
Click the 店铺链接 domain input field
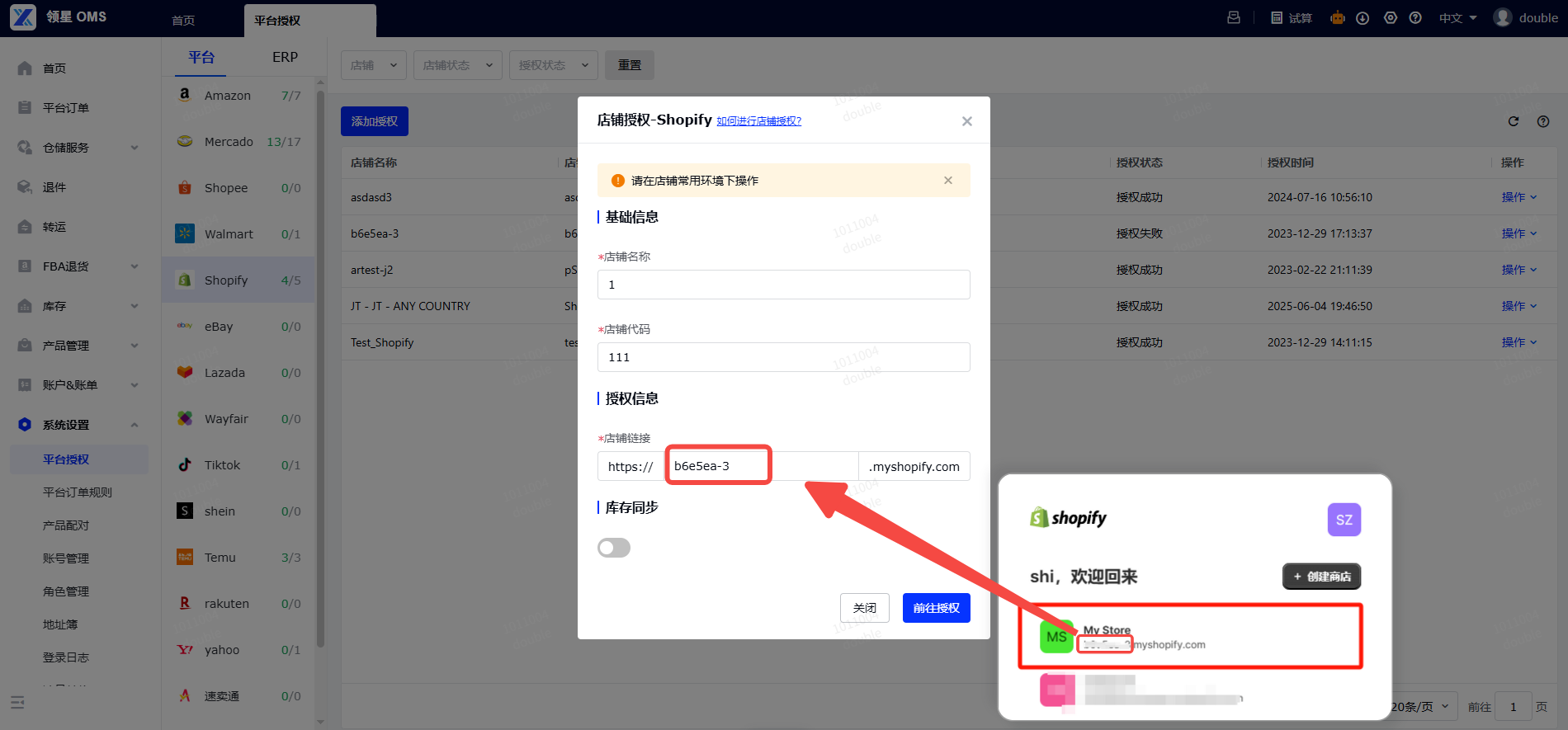(x=761, y=466)
